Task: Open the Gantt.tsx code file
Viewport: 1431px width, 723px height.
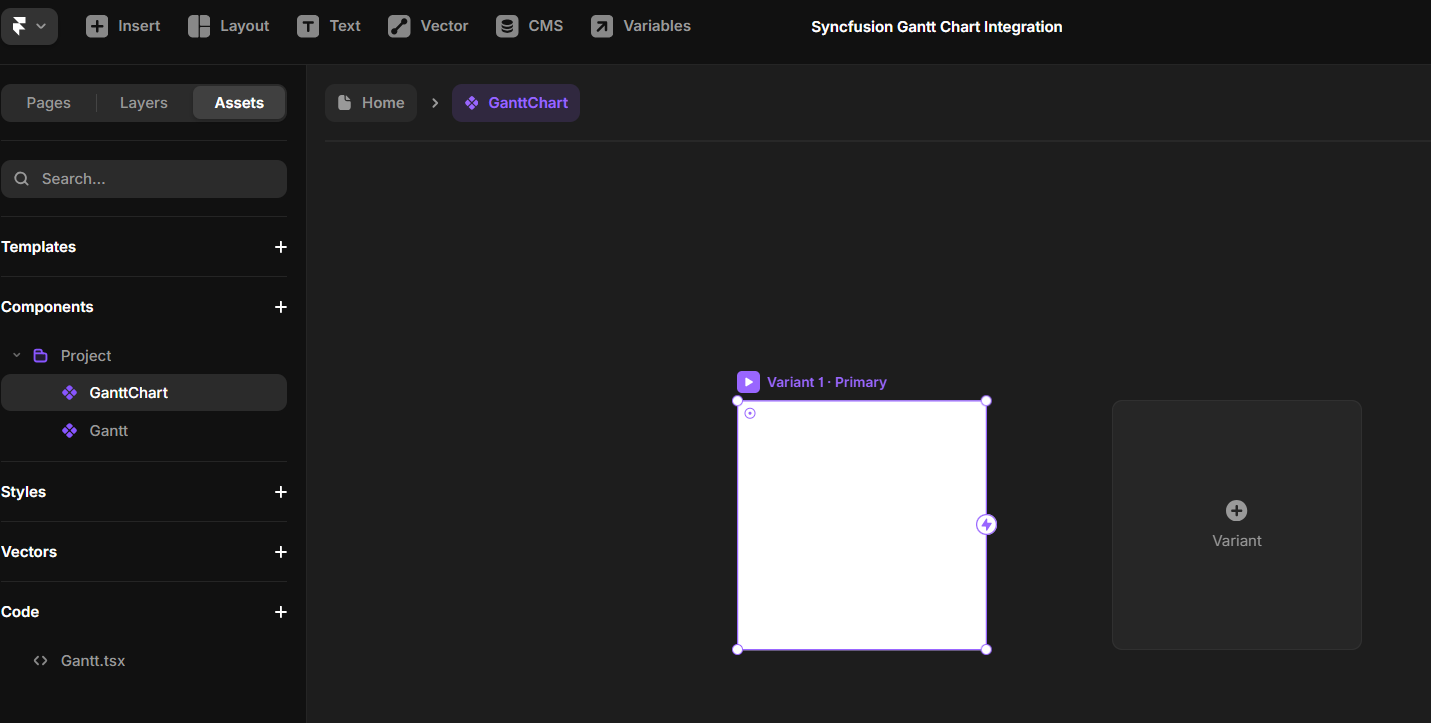Action: [x=92, y=660]
